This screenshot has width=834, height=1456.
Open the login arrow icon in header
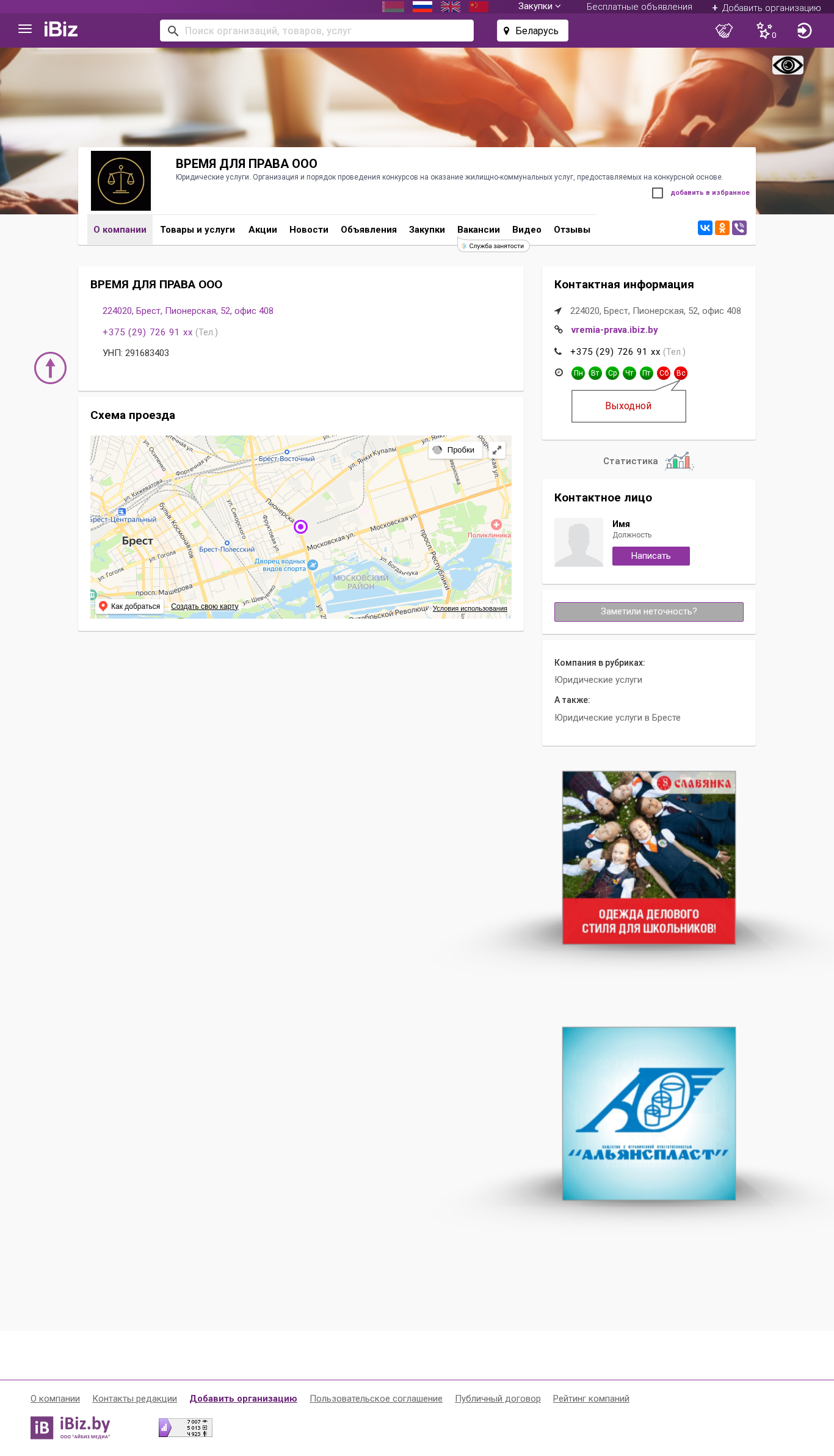pyautogui.click(x=804, y=31)
